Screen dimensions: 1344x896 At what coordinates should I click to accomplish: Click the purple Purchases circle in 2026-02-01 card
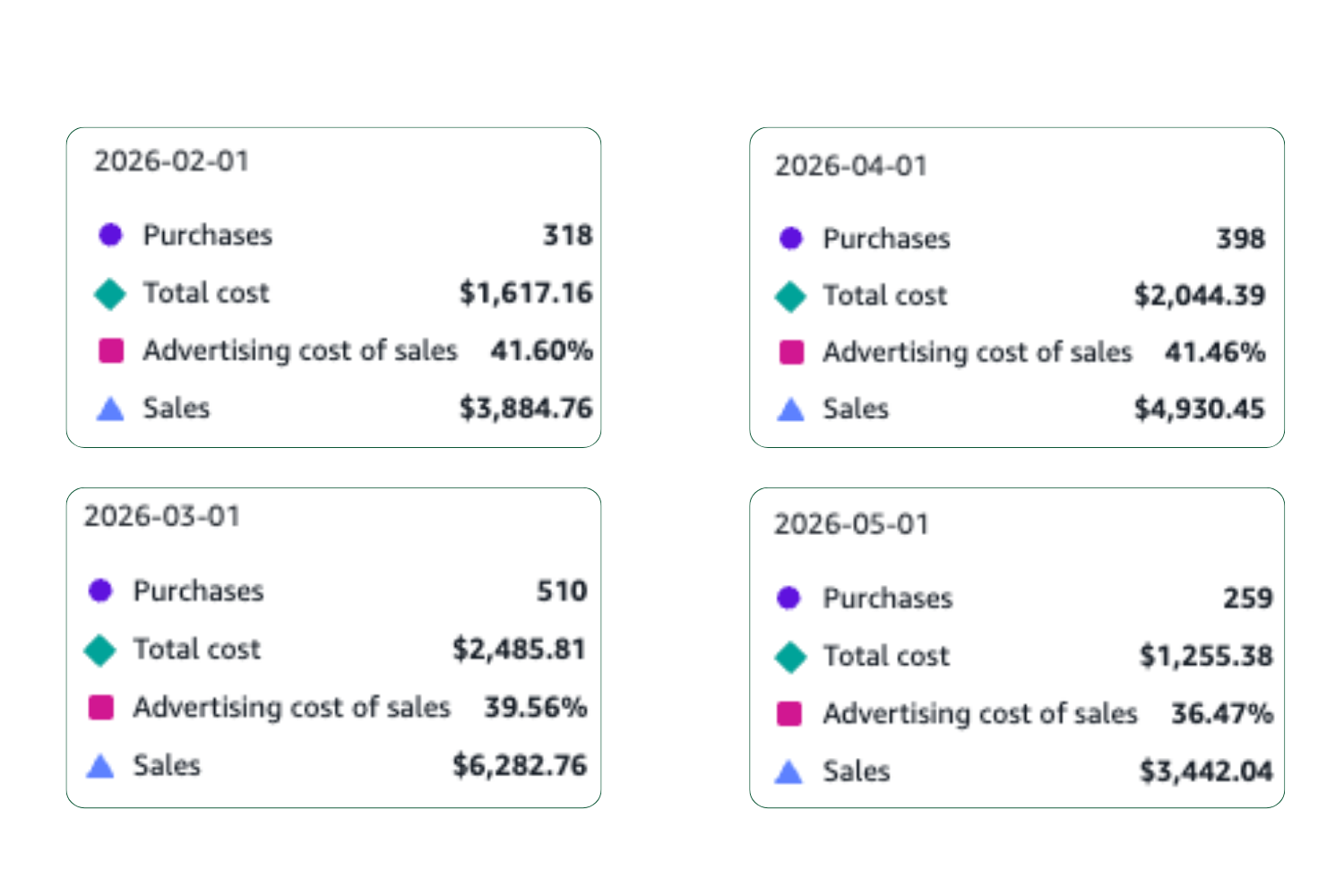click(110, 235)
